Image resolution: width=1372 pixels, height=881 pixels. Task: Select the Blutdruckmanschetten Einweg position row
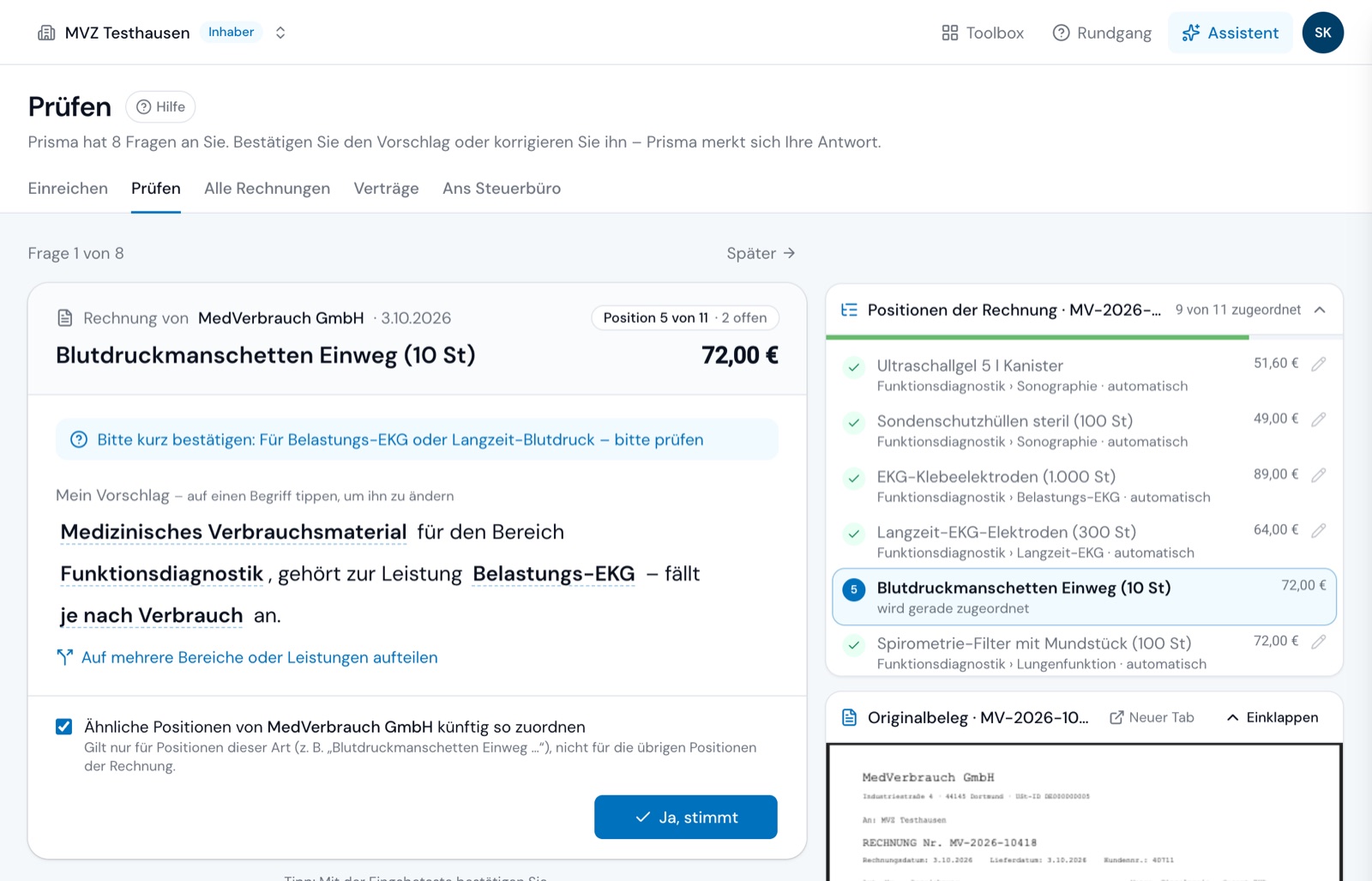(x=1084, y=597)
